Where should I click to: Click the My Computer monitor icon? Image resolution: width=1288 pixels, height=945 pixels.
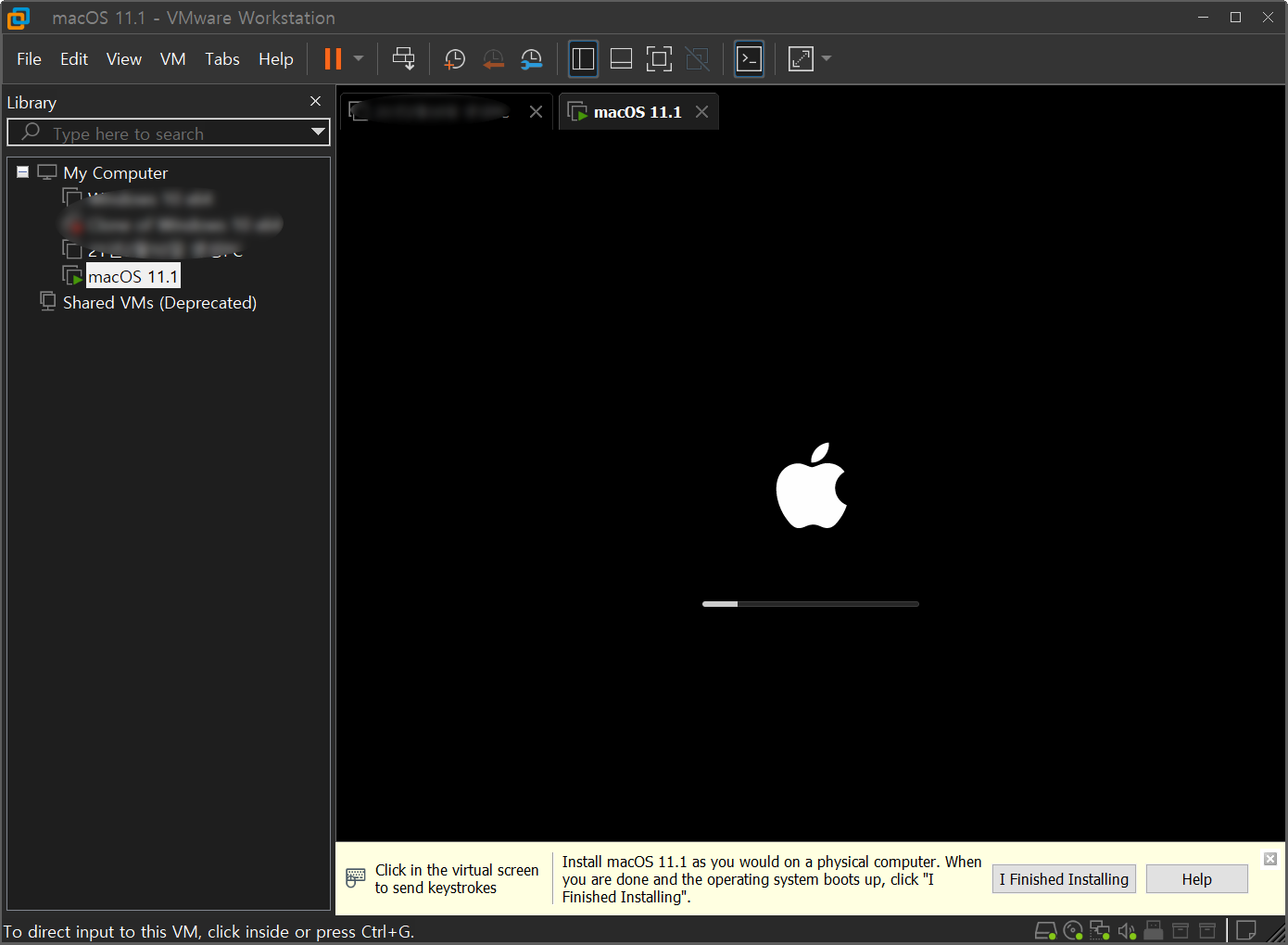point(47,172)
